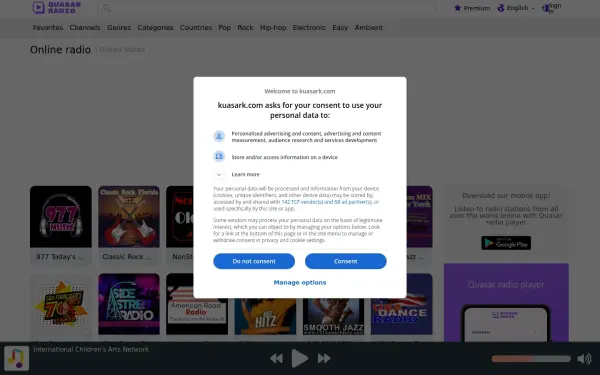Open the Dance Radio station thumbnail
Image resolution: width=600 pixels, height=375 pixels.
coord(401,316)
